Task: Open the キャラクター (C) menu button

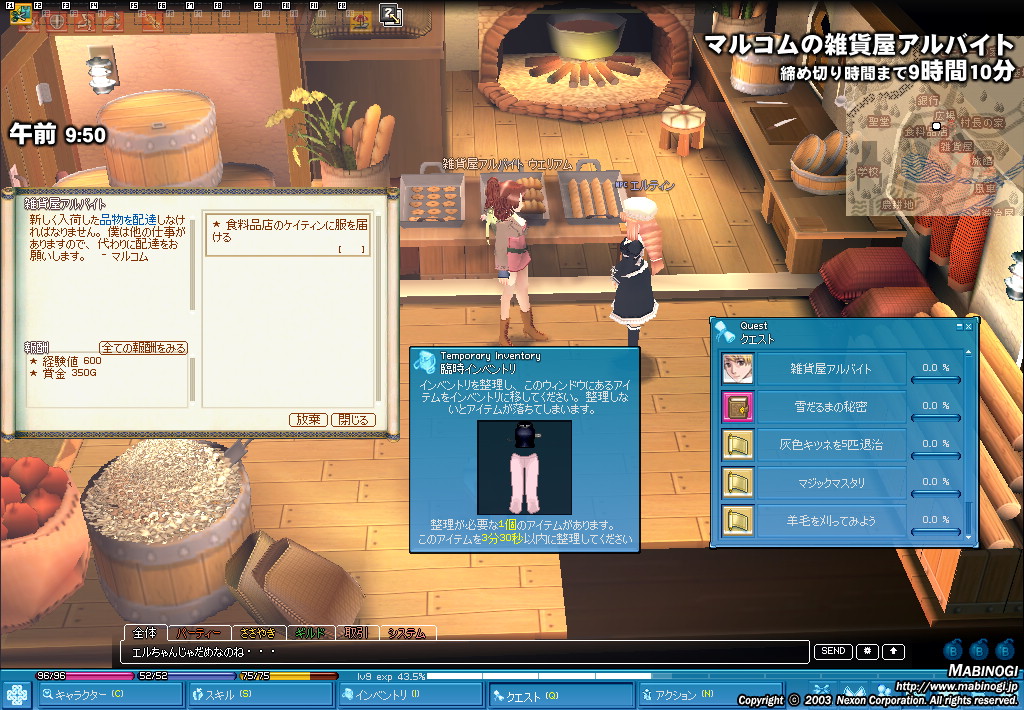Action: (111, 695)
